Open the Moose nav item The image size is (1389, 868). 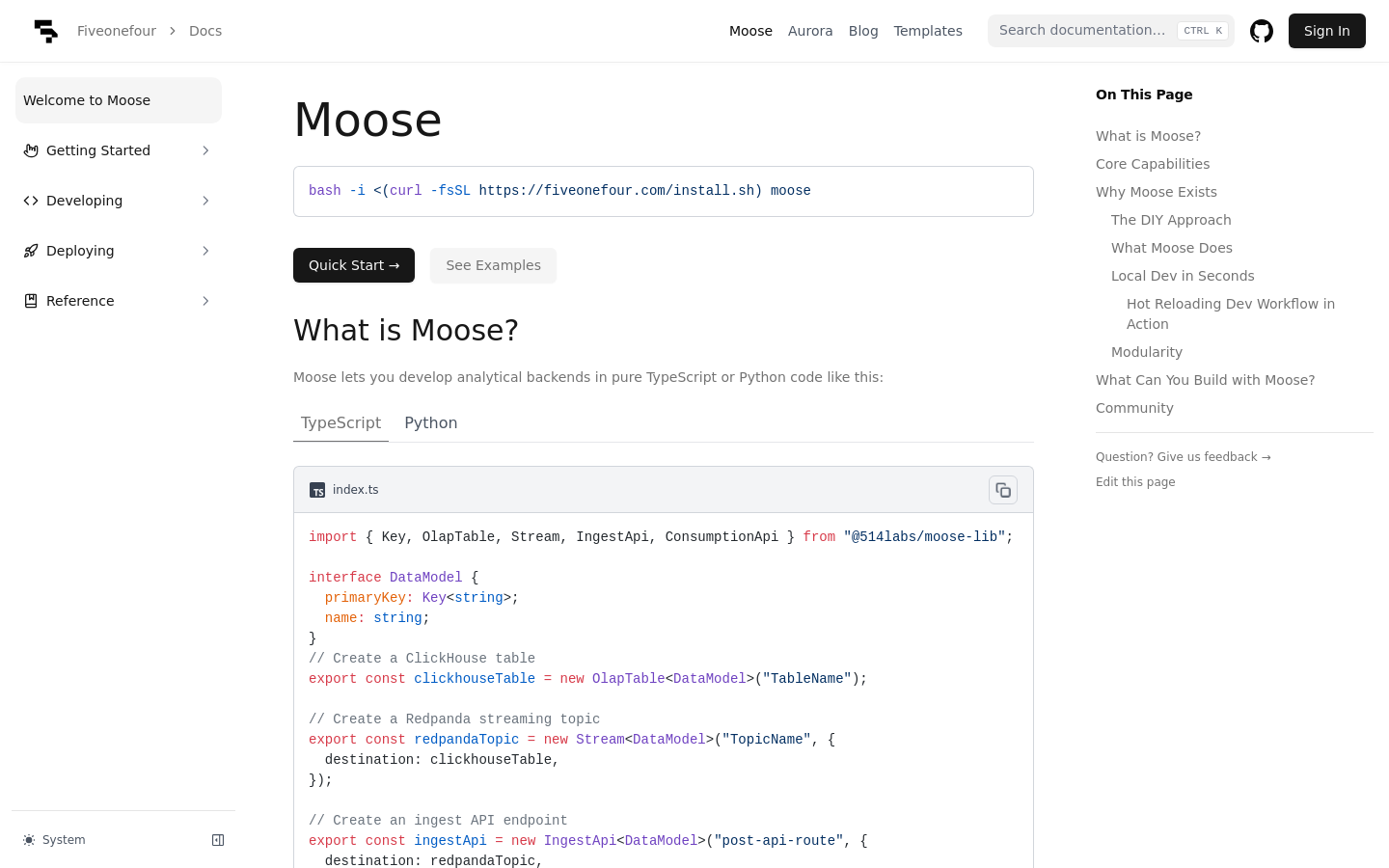point(750,31)
